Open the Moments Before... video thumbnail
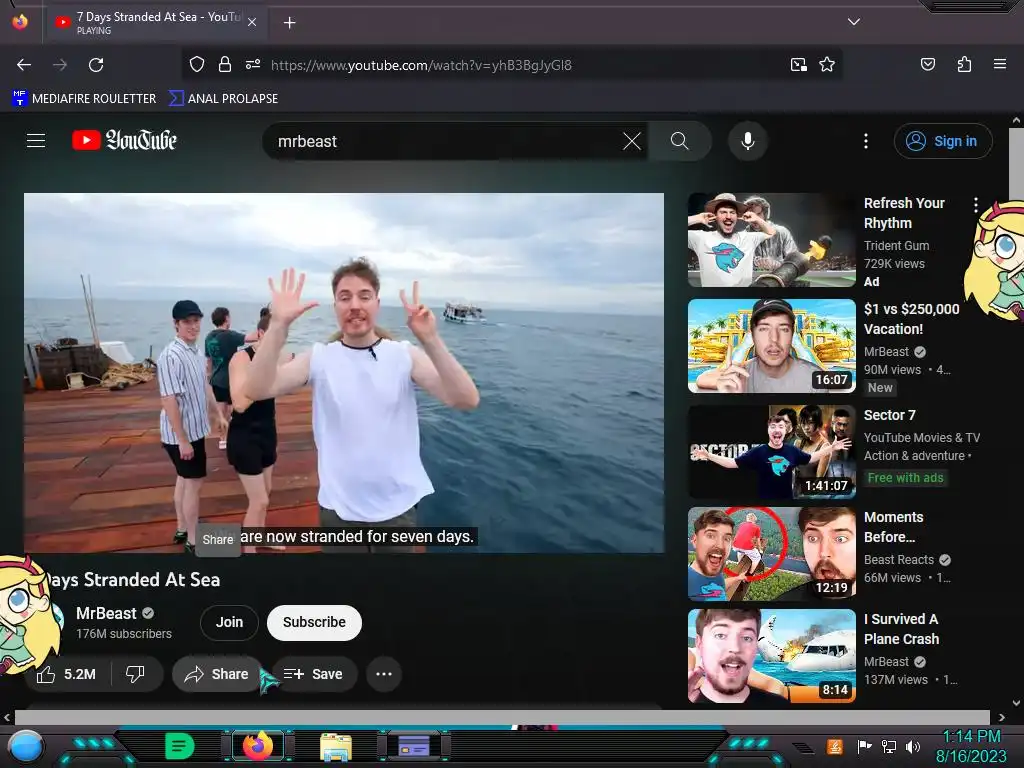This screenshot has width=1024, height=768. (x=771, y=554)
